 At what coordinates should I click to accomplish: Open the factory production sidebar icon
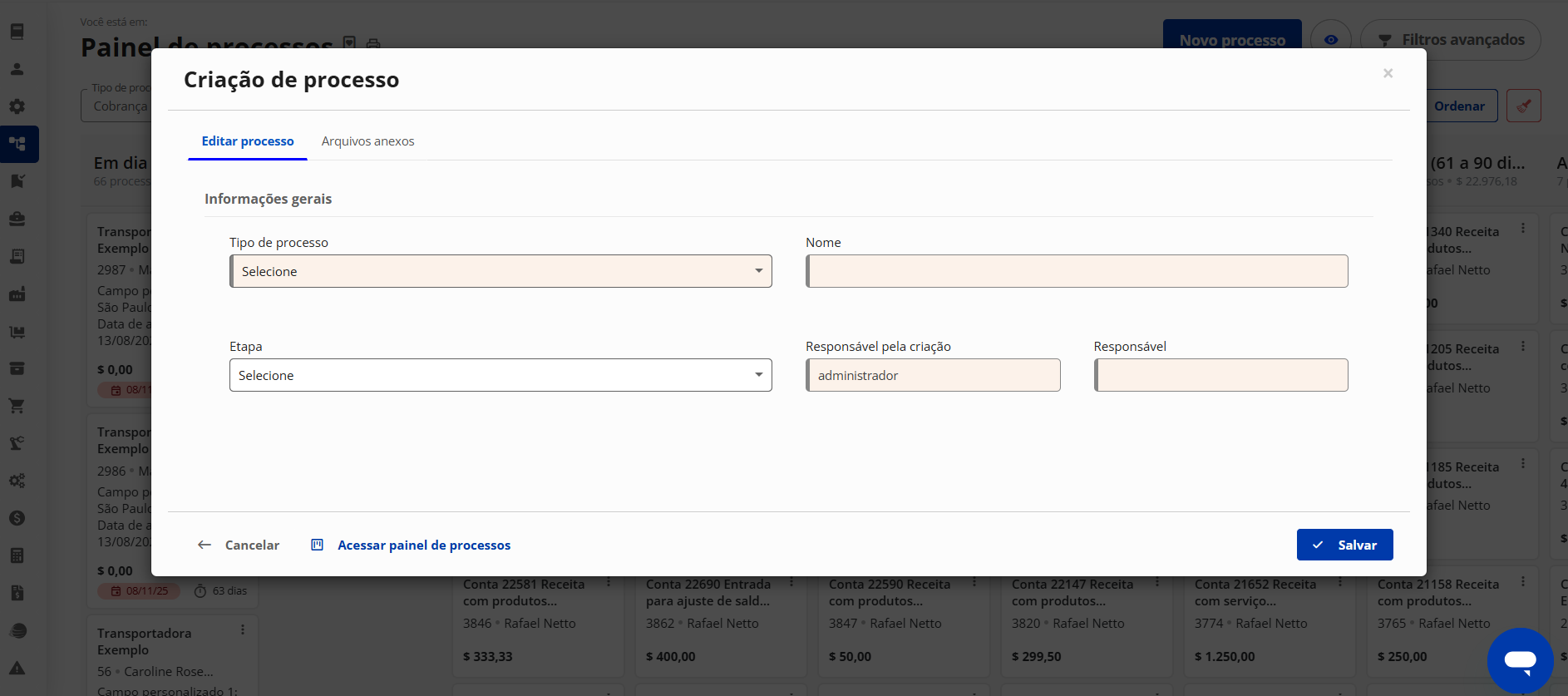coord(17,294)
